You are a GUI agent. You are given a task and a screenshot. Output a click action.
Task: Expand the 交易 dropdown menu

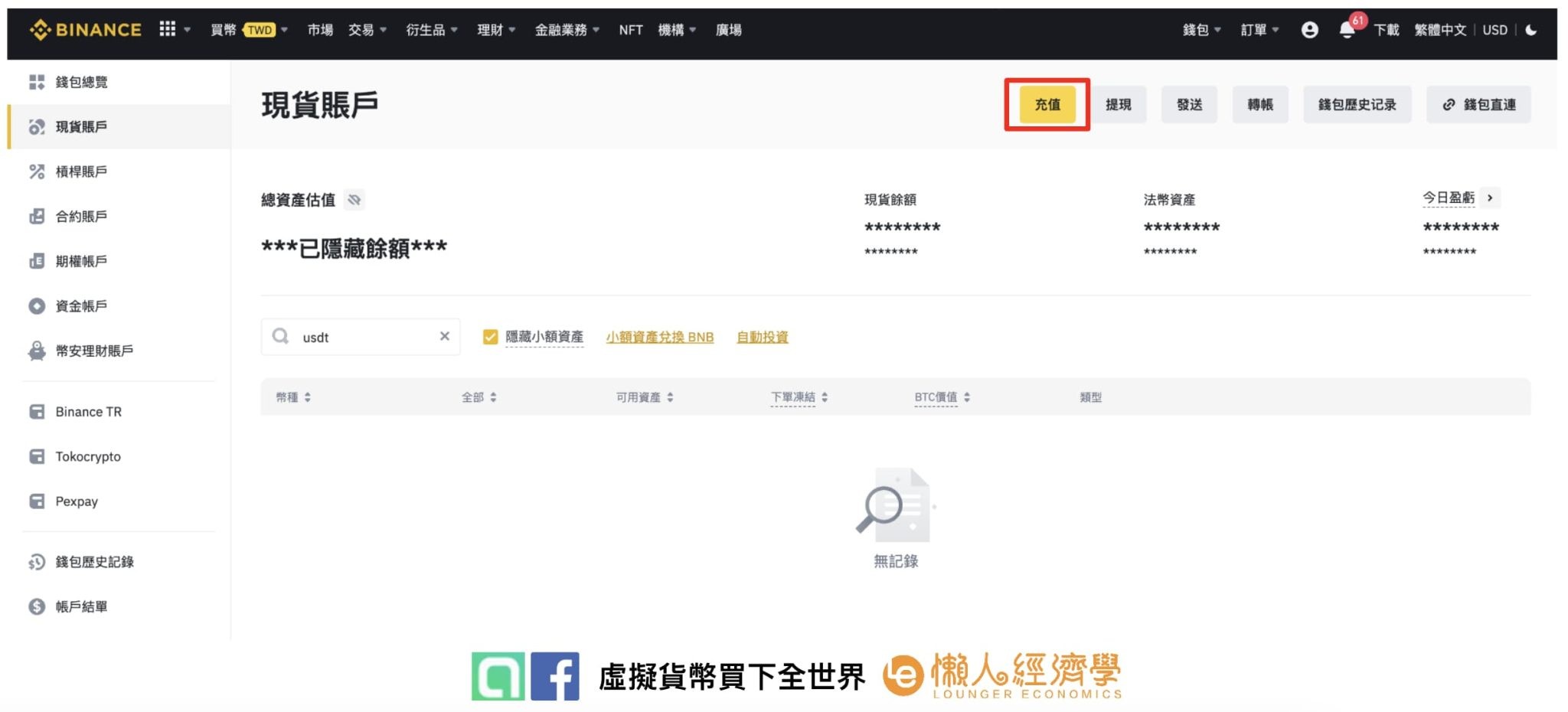(367, 30)
